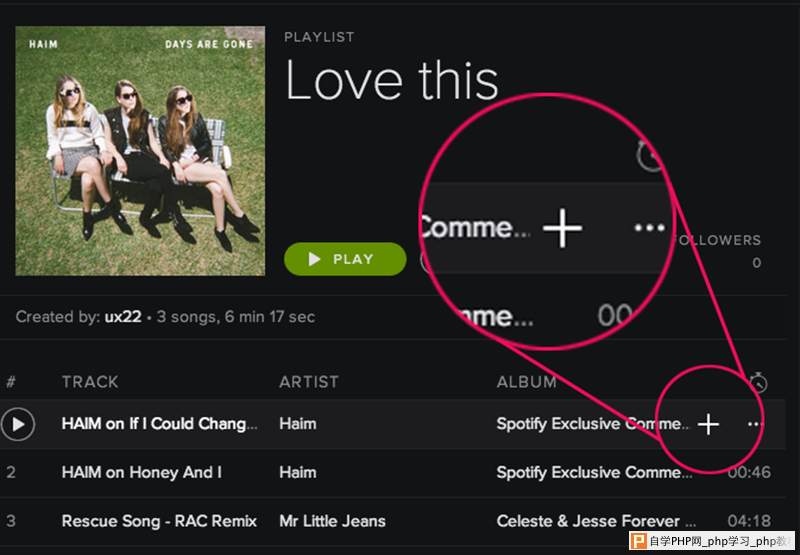Open album link in Honey And I row

(x=594, y=472)
